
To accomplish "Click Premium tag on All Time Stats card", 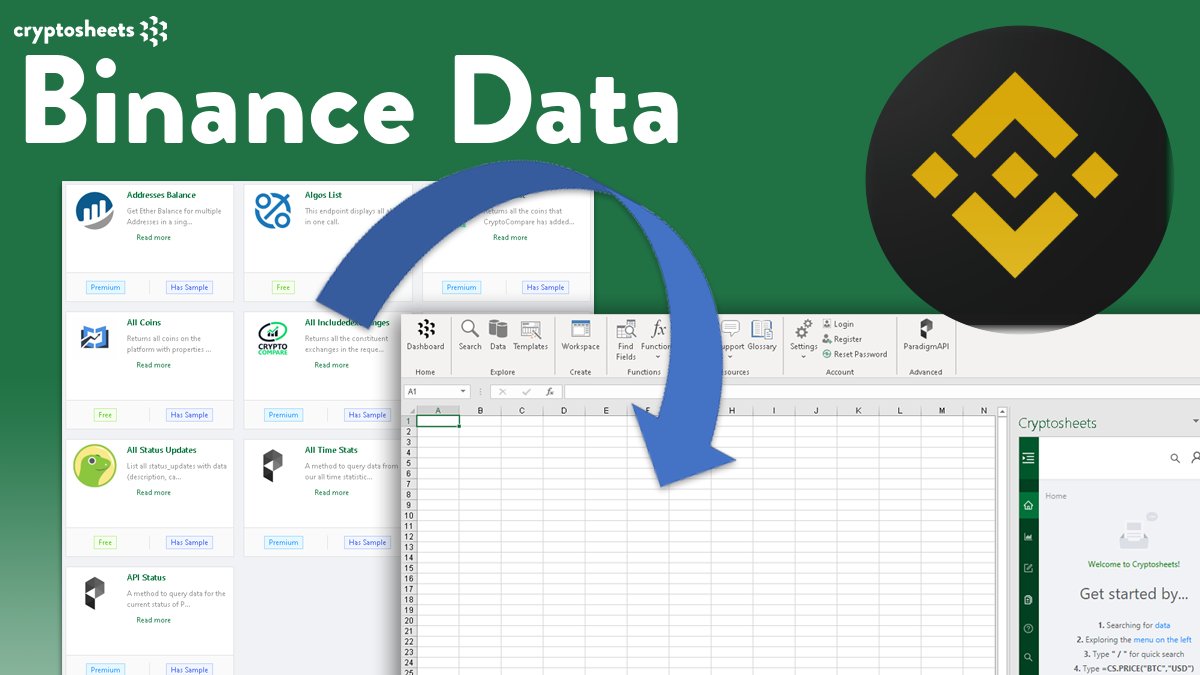I will pos(283,542).
